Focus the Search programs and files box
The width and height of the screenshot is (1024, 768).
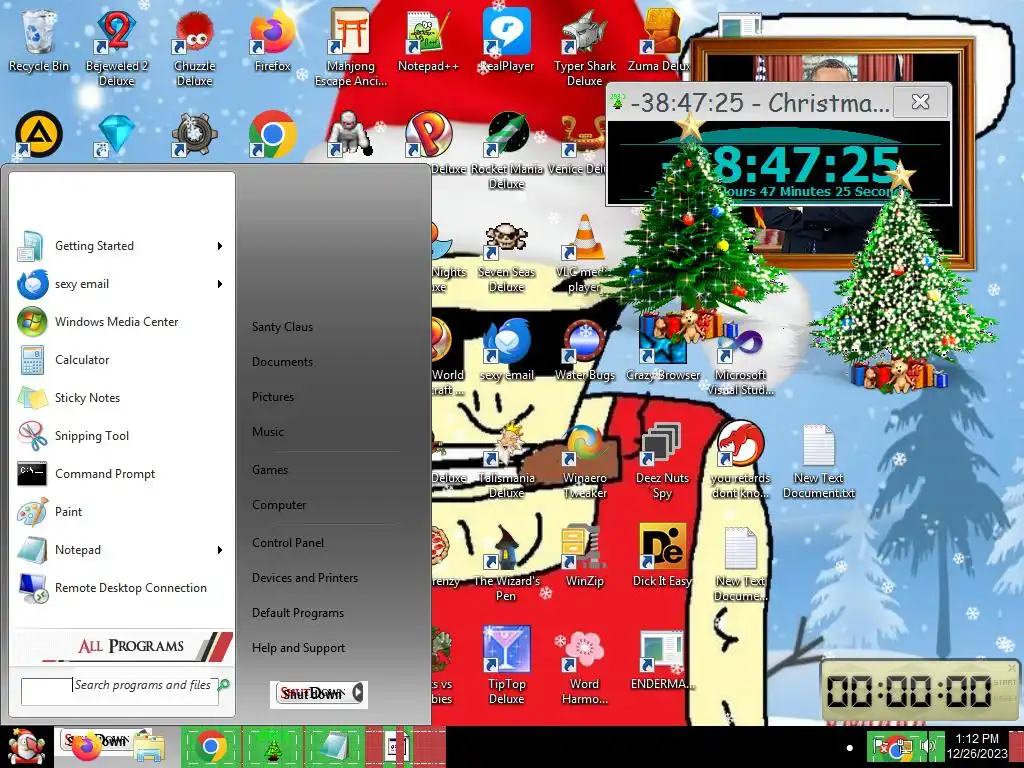coord(120,691)
